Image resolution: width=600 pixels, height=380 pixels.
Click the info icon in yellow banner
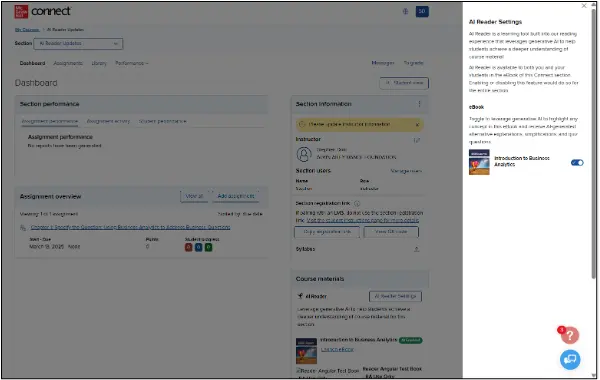coord(302,124)
